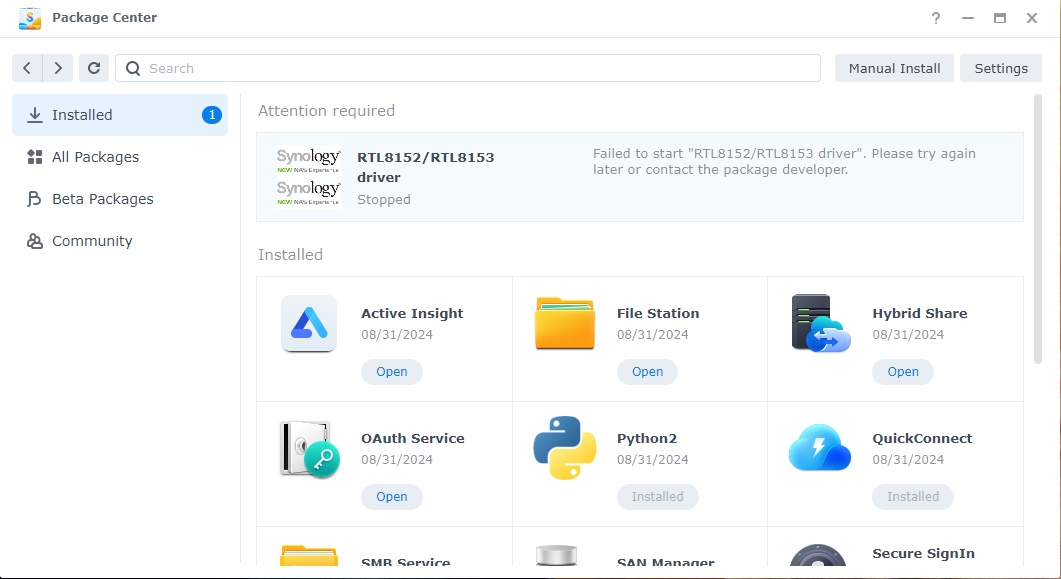Open the Community section

click(120, 241)
